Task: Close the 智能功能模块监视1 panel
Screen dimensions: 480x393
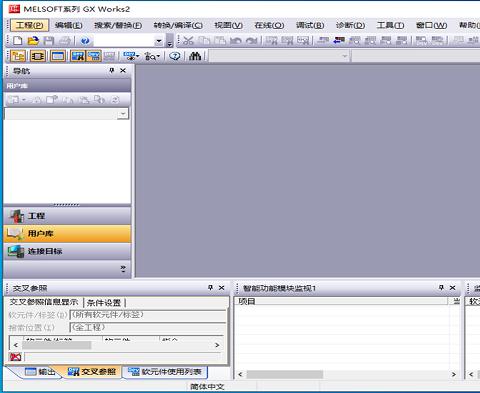Action: pyautogui.click(x=453, y=288)
